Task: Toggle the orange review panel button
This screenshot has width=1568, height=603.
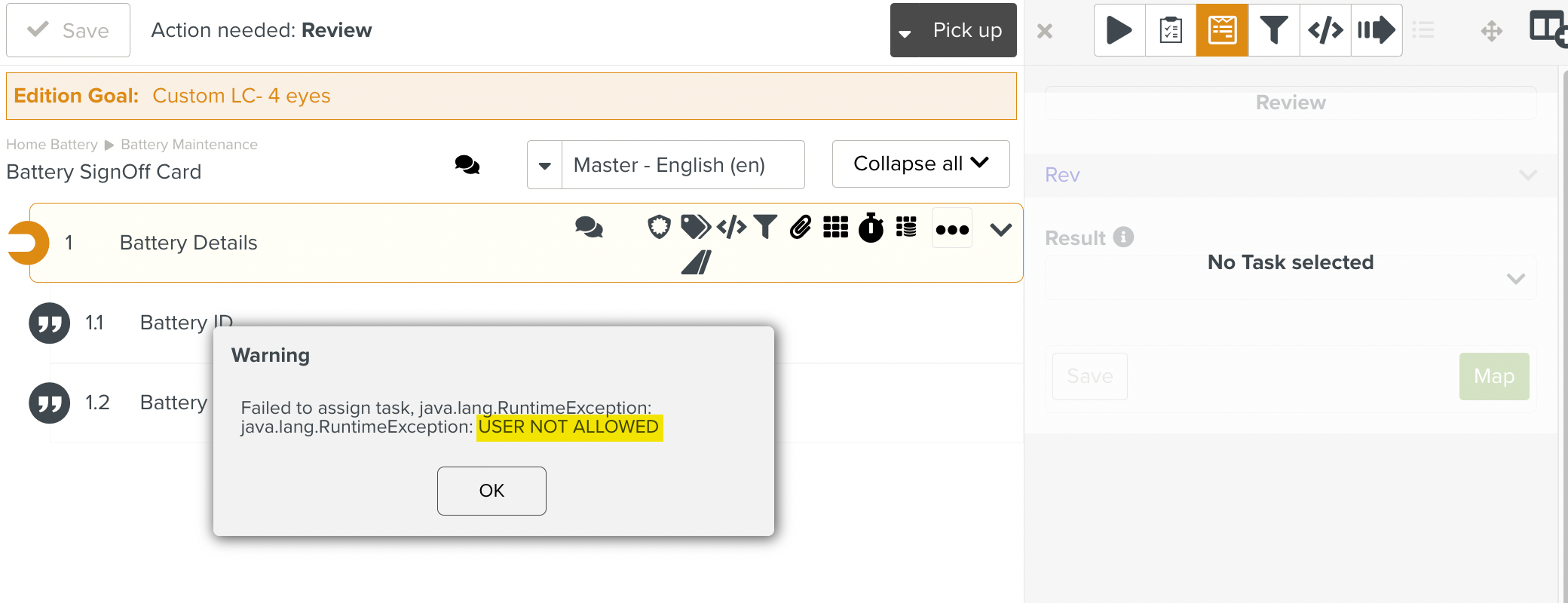Action: 1222,31
